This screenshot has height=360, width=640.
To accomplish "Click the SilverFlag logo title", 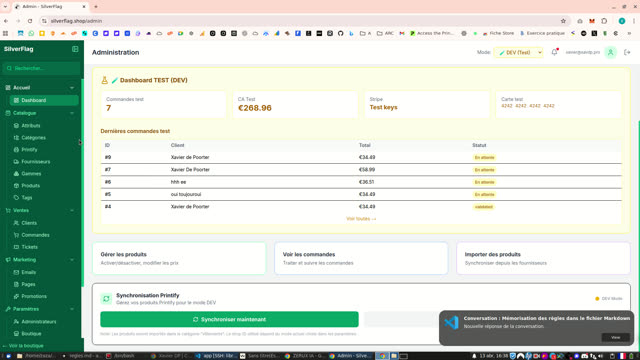I will tap(19, 49).
